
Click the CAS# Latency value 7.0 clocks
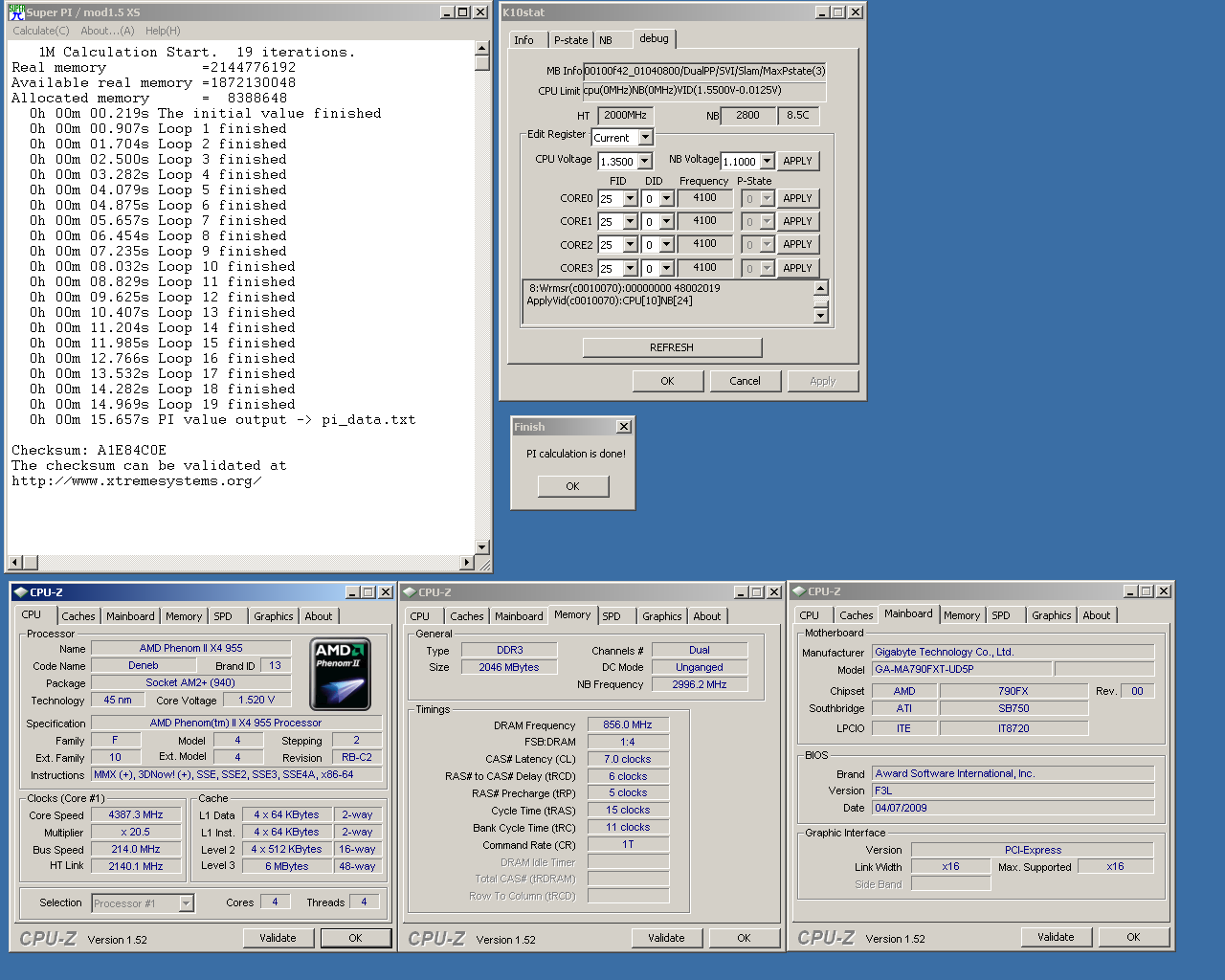(628, 760)
